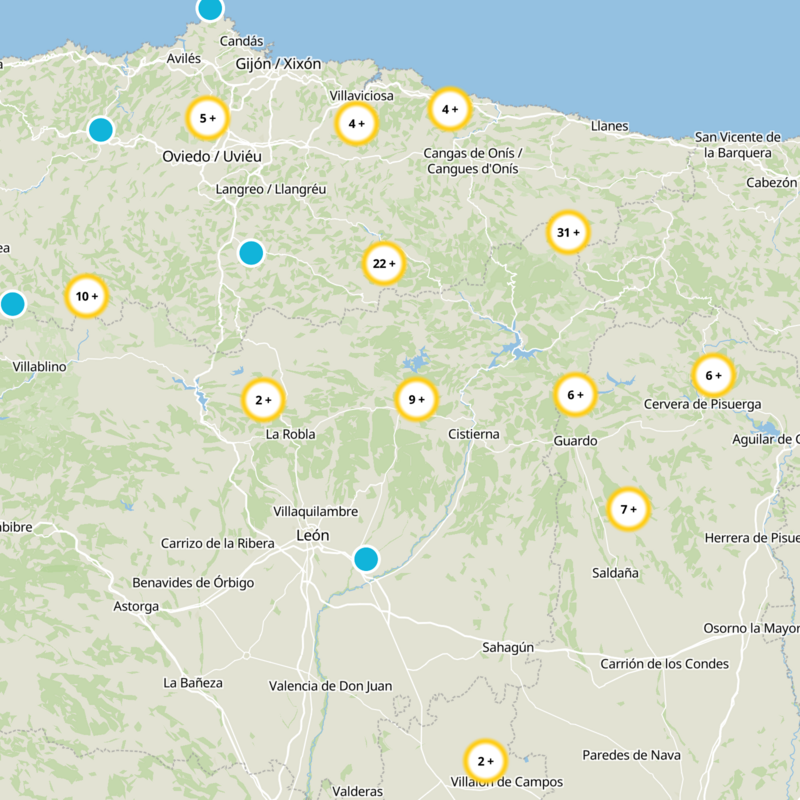This screenshot has width=800, height=800.
Task: Open the 31+ cluster marker
Action: pyautogui.click(x=568, y=232)
